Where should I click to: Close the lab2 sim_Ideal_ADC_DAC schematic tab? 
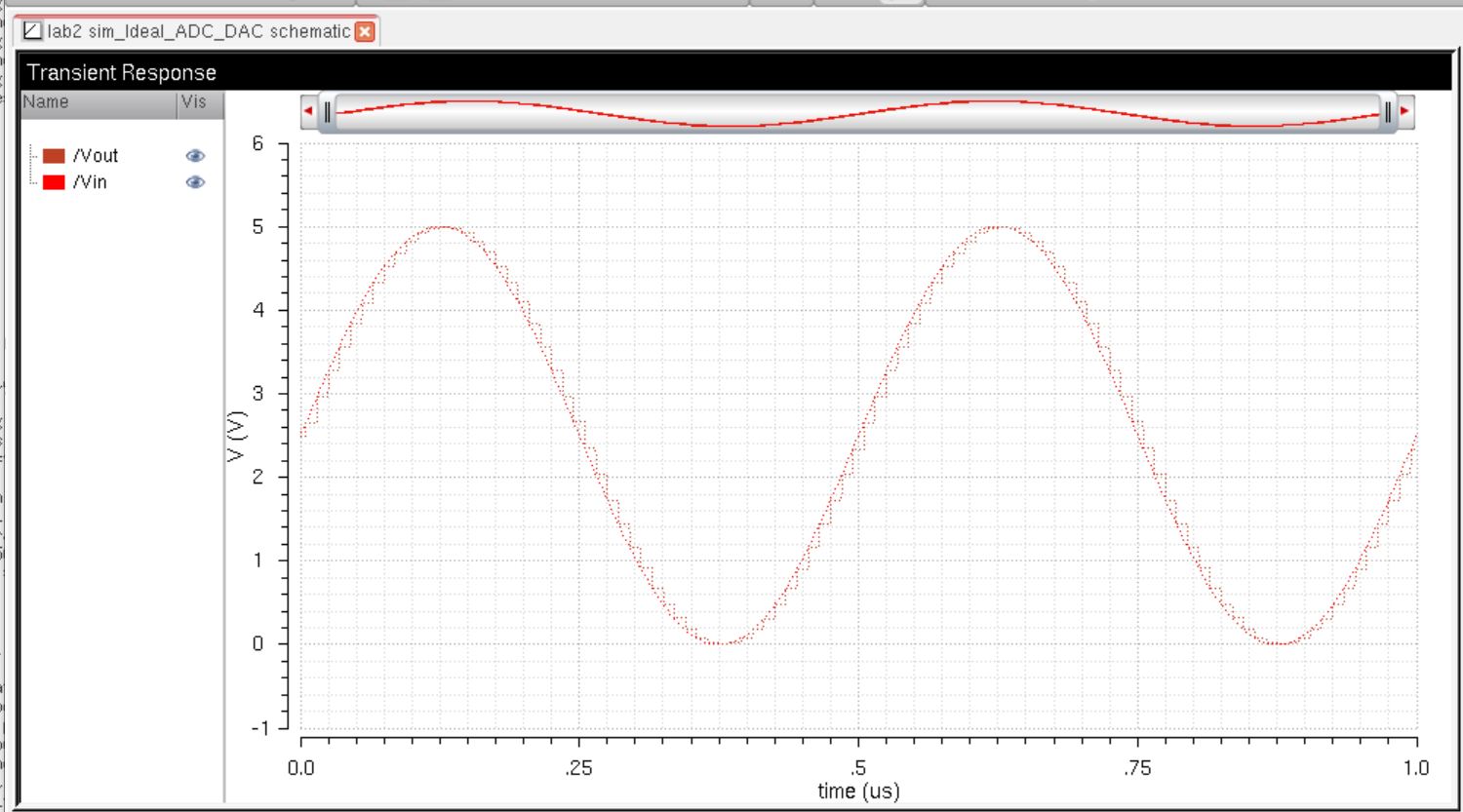[365, 32]
